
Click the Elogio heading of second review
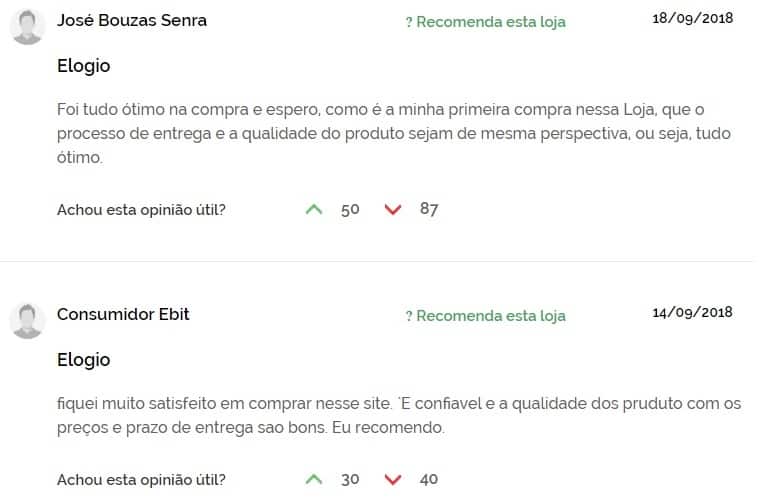(84, 360)
